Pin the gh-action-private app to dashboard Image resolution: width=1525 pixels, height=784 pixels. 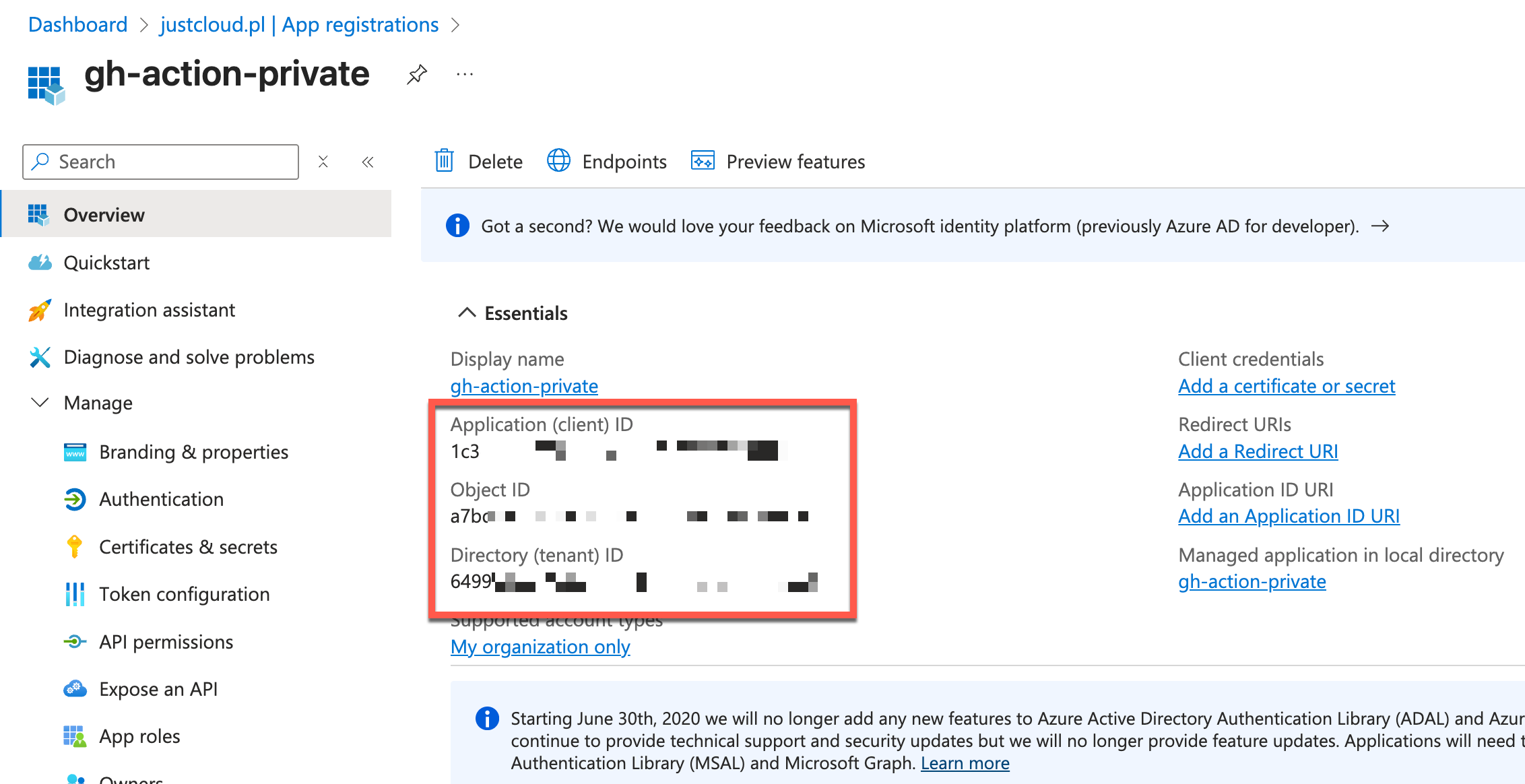(417, 74)
